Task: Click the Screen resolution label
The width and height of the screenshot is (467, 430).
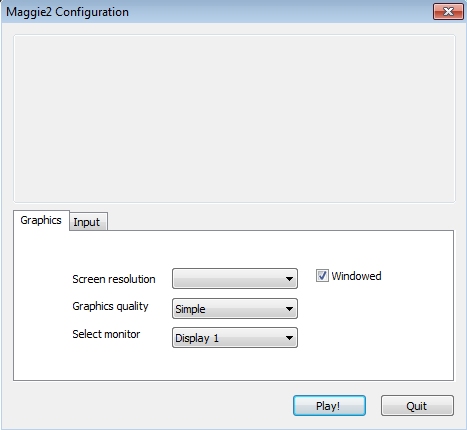Action: coord(114,279)
